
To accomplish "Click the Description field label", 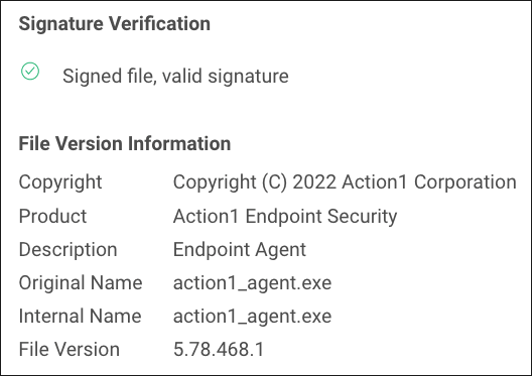I will 68,250.
